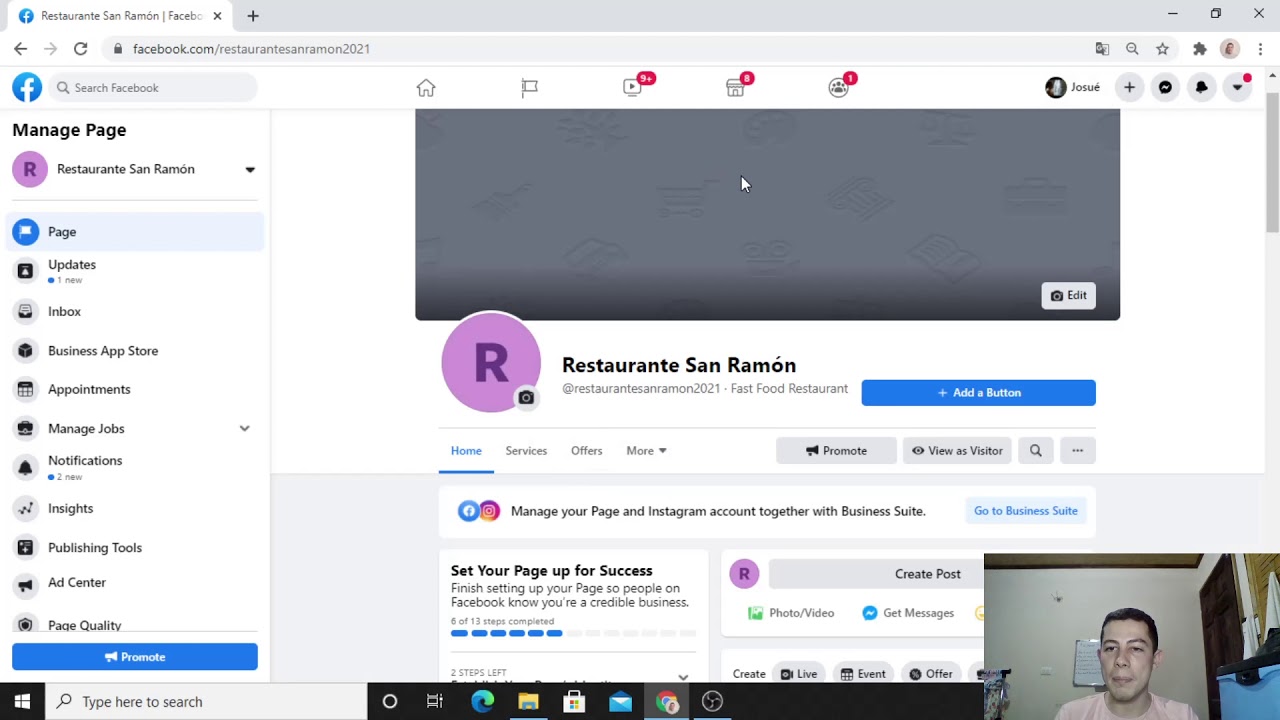Open Chrome three-dot menu
The height and width of the screenshot is (720, 1280).
(1260, 49)
